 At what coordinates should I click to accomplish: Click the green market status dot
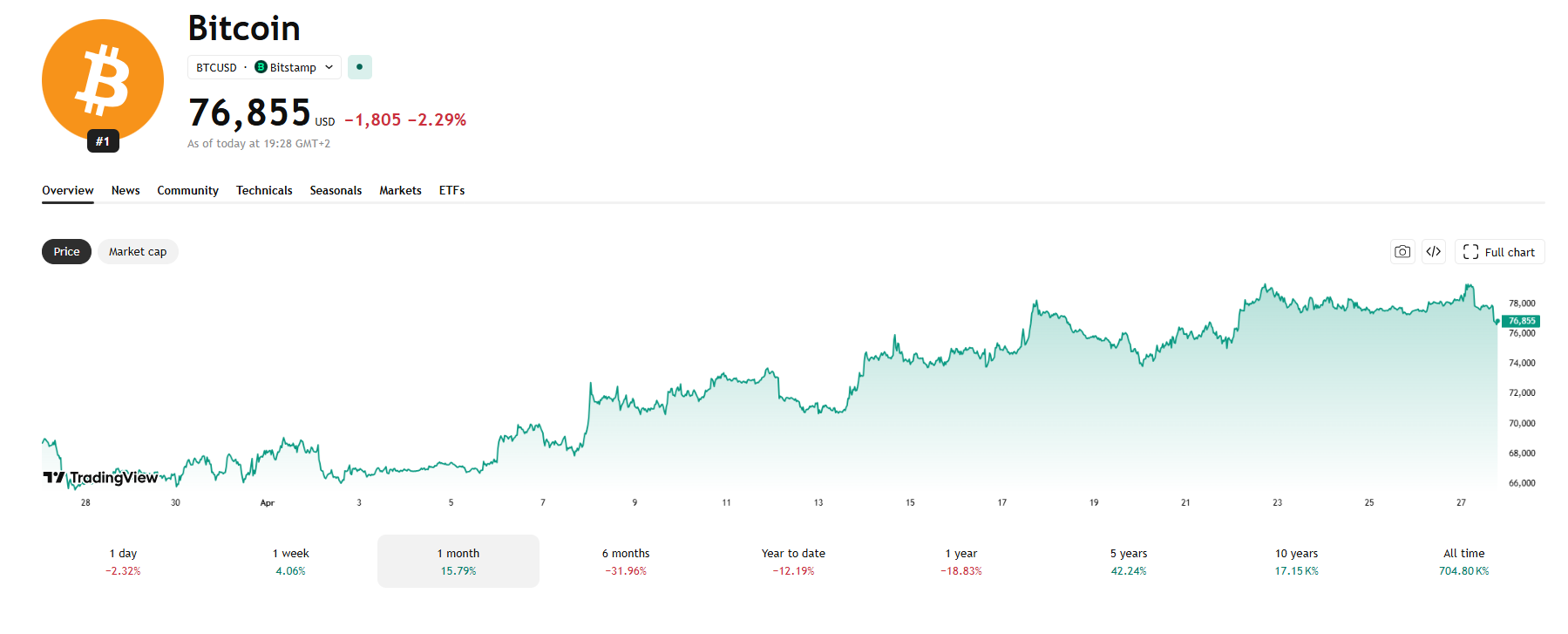(360, 67)
